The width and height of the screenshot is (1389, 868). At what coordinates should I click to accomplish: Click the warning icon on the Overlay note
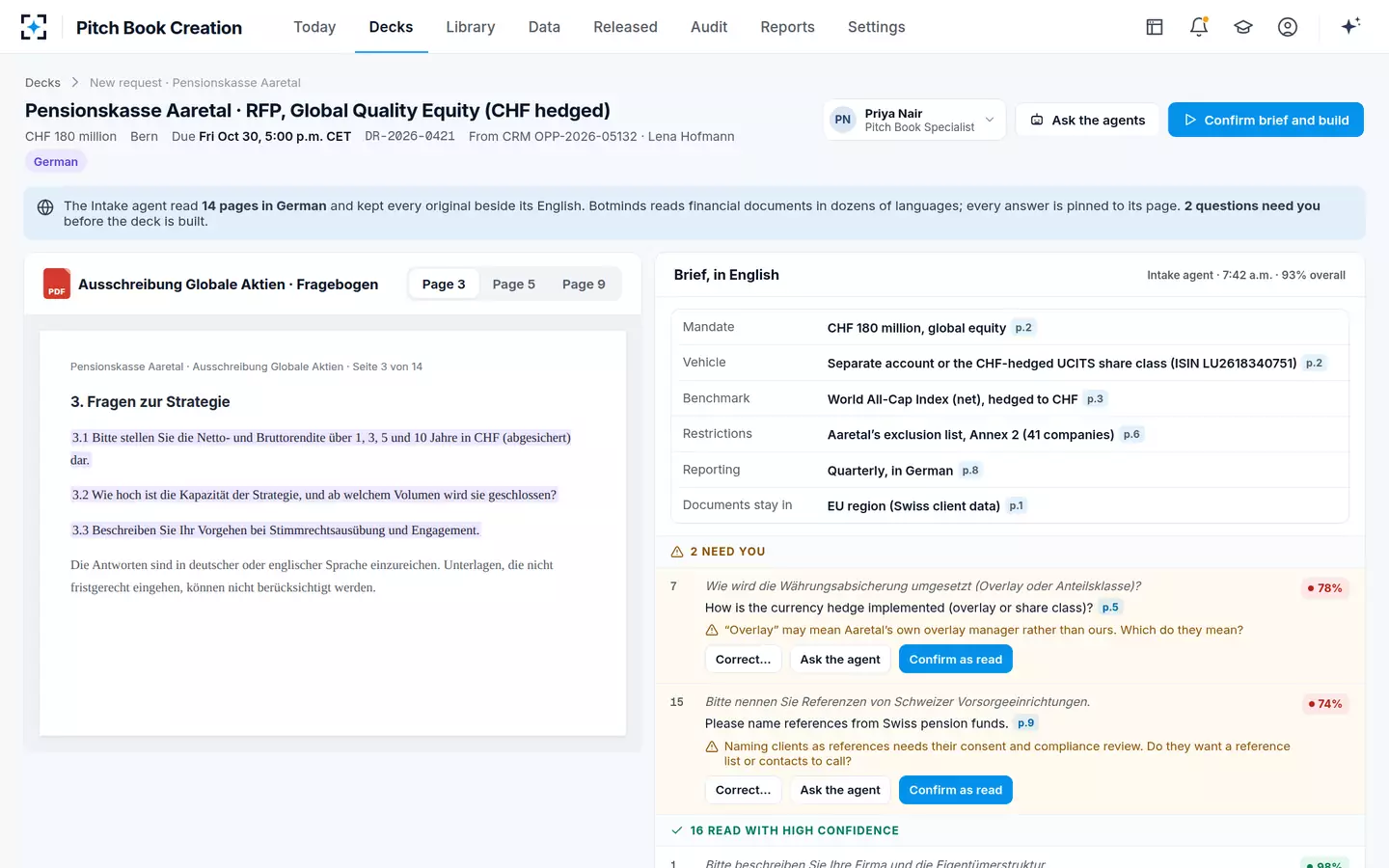712,630
